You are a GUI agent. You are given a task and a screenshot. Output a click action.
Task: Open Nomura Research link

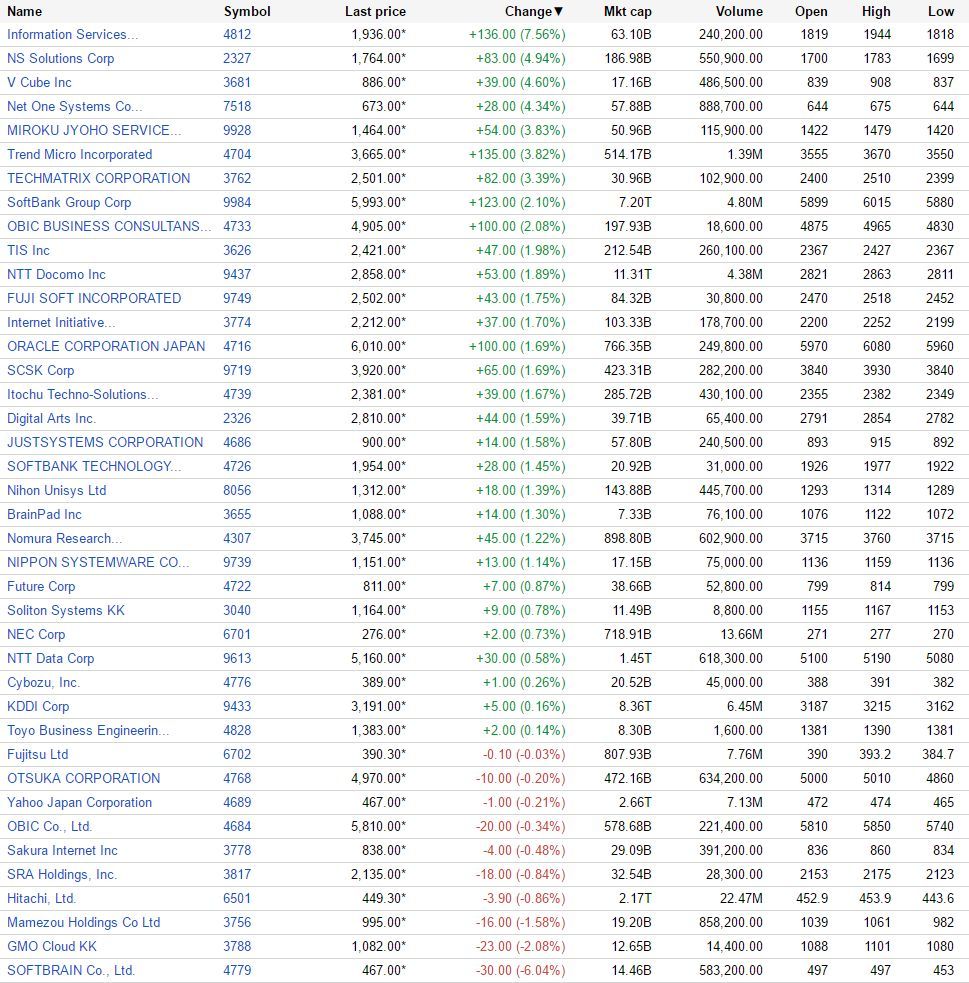coord(65,539)
